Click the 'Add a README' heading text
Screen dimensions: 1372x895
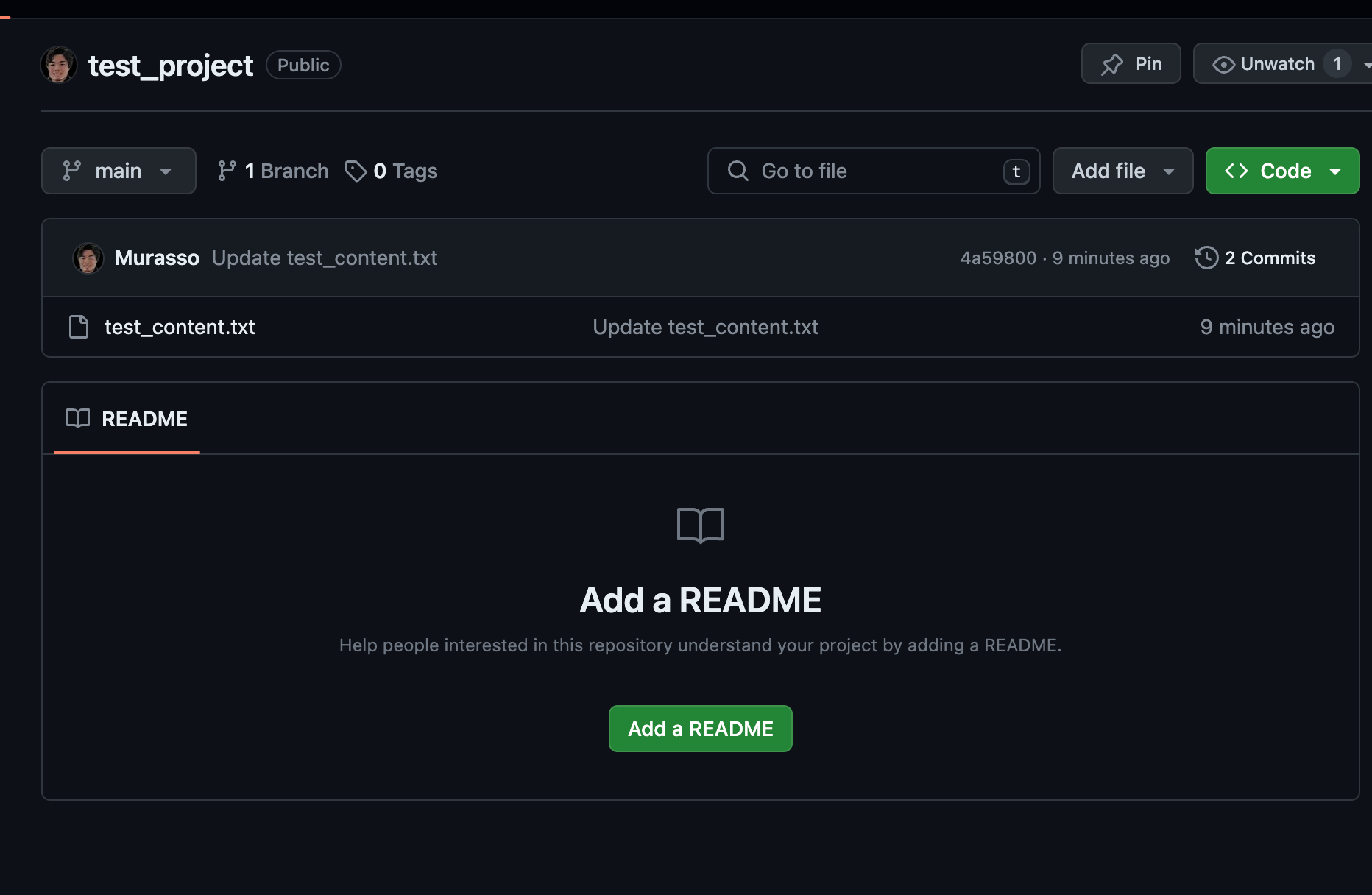tap(701, 600)
